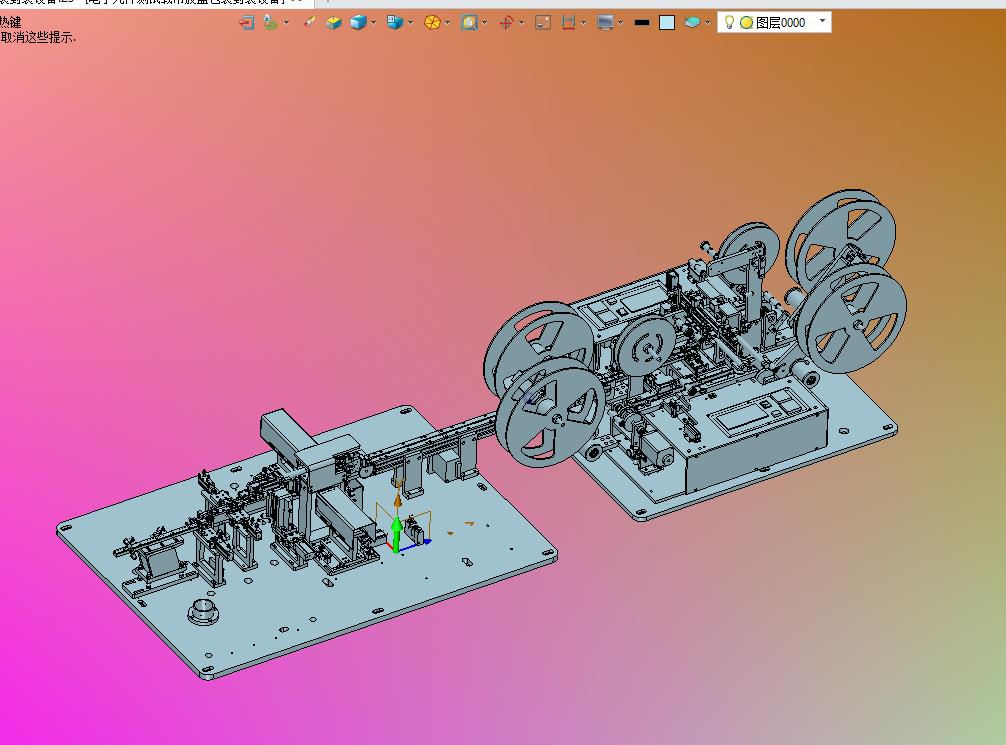Click the exit-door icon in the toolbar
Image resolution: width=1006 pixels, height=745 pixels.
246,22
